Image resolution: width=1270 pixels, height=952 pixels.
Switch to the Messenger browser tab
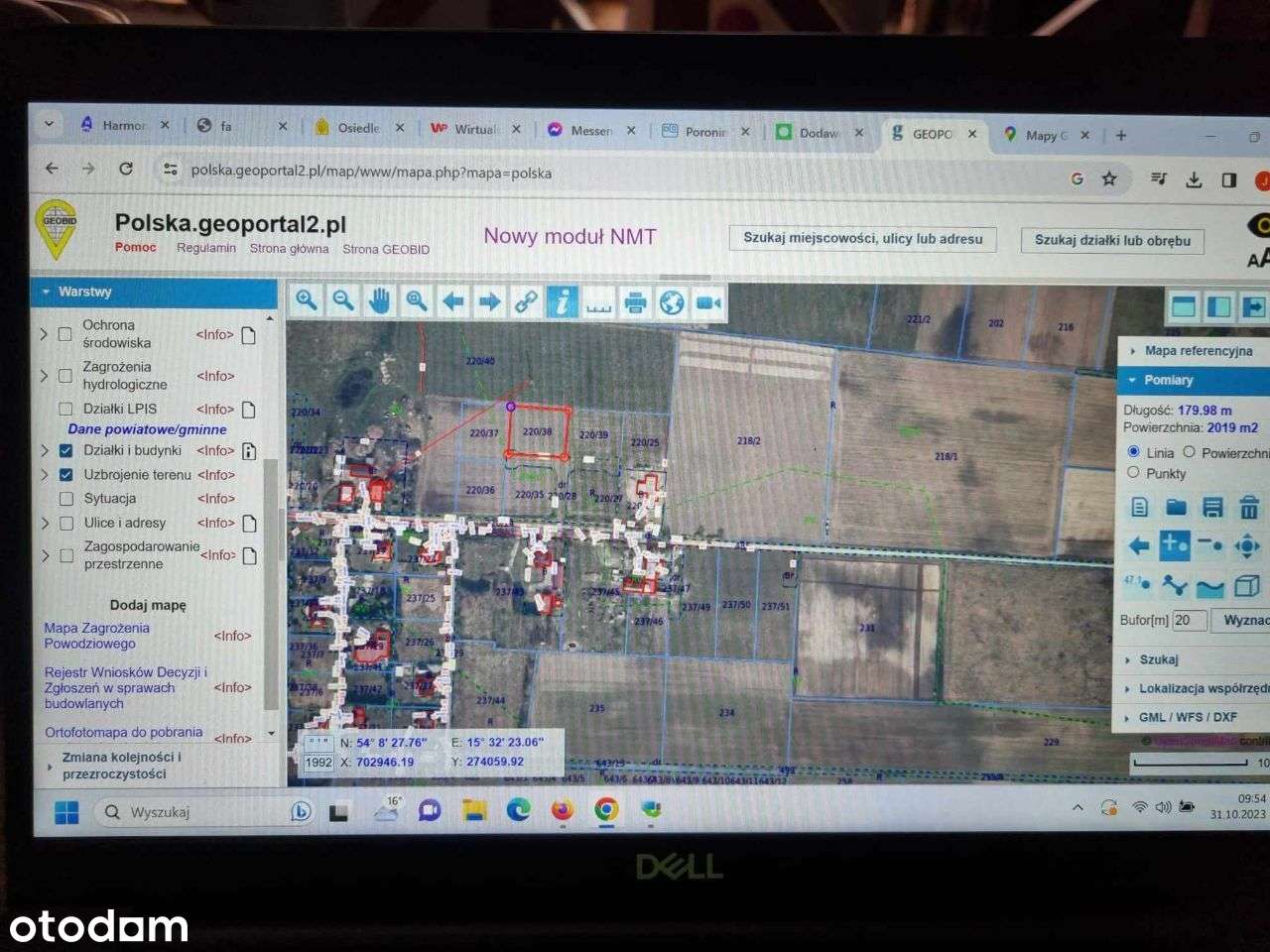point(591,130)
